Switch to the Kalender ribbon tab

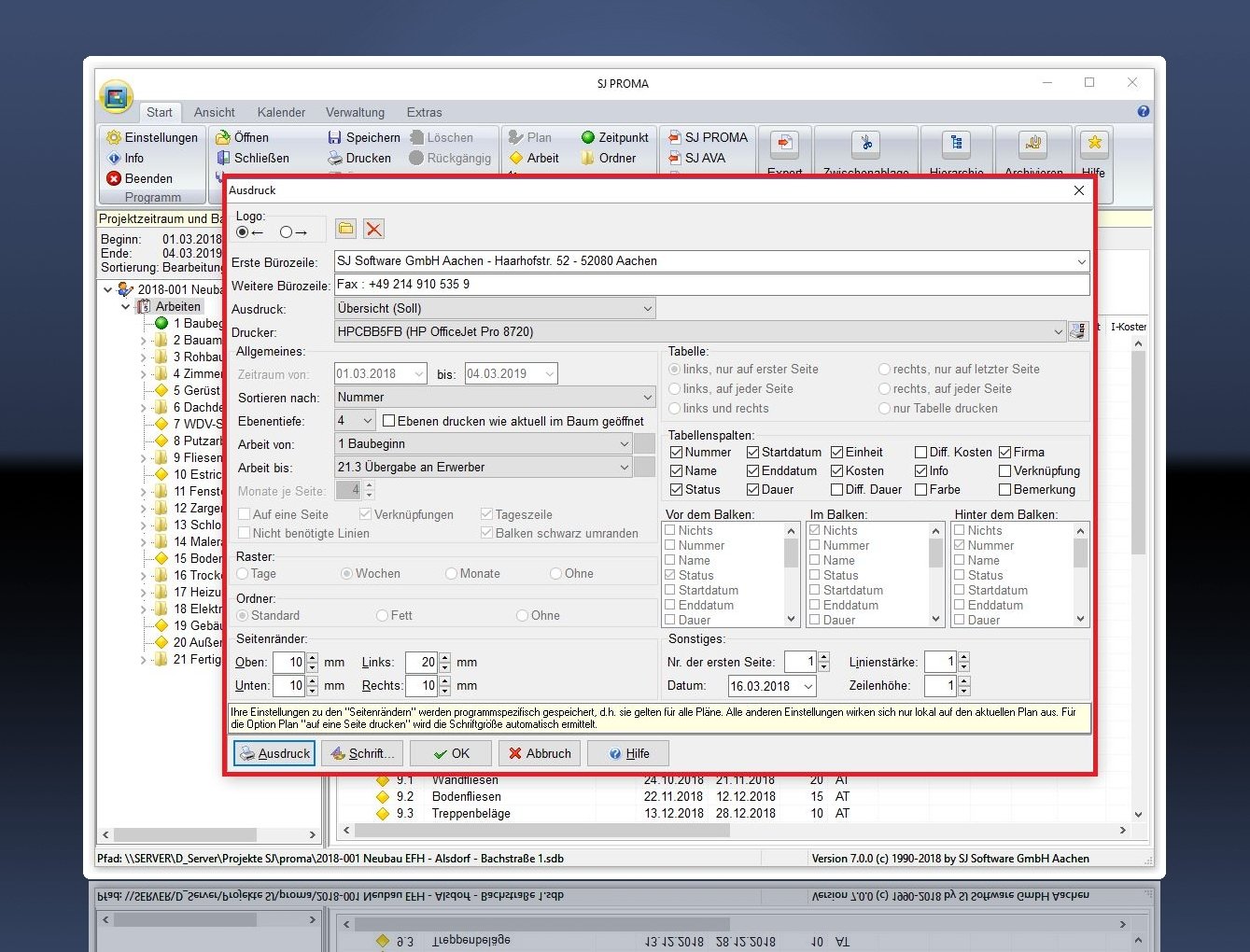point(281,112)
